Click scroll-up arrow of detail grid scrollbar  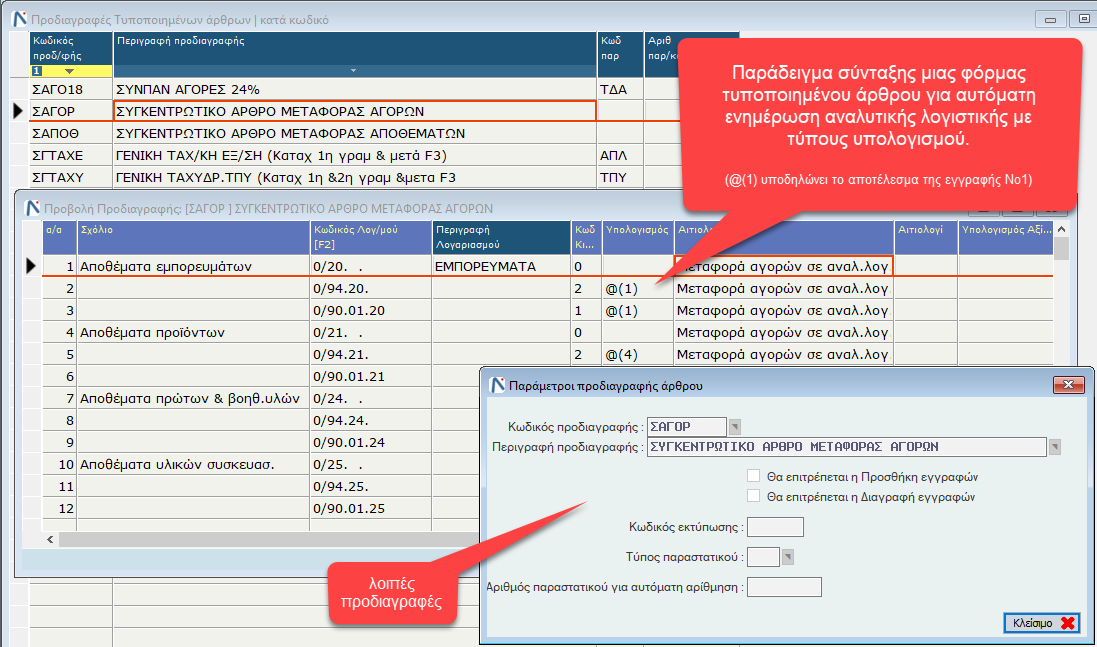(1061, 229)
